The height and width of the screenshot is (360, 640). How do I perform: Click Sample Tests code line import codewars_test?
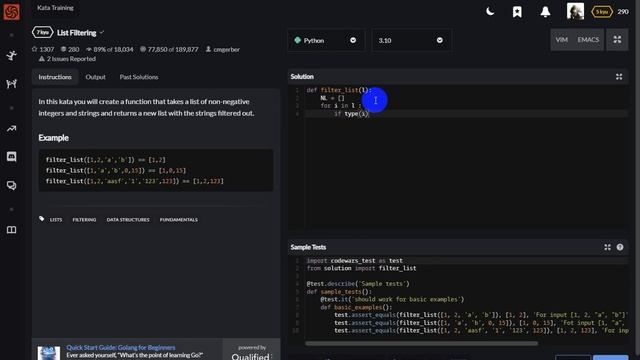point(355,260)
